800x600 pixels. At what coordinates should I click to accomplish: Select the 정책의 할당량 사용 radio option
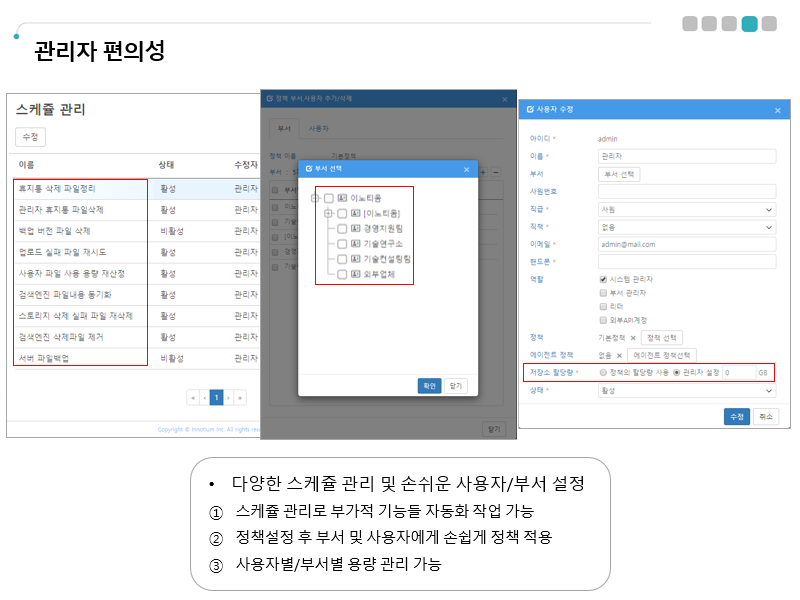[x=603, y=372]
